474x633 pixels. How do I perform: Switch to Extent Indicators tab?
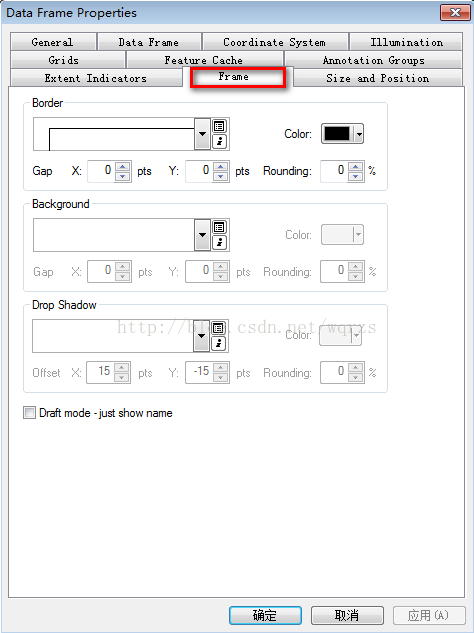96,78
